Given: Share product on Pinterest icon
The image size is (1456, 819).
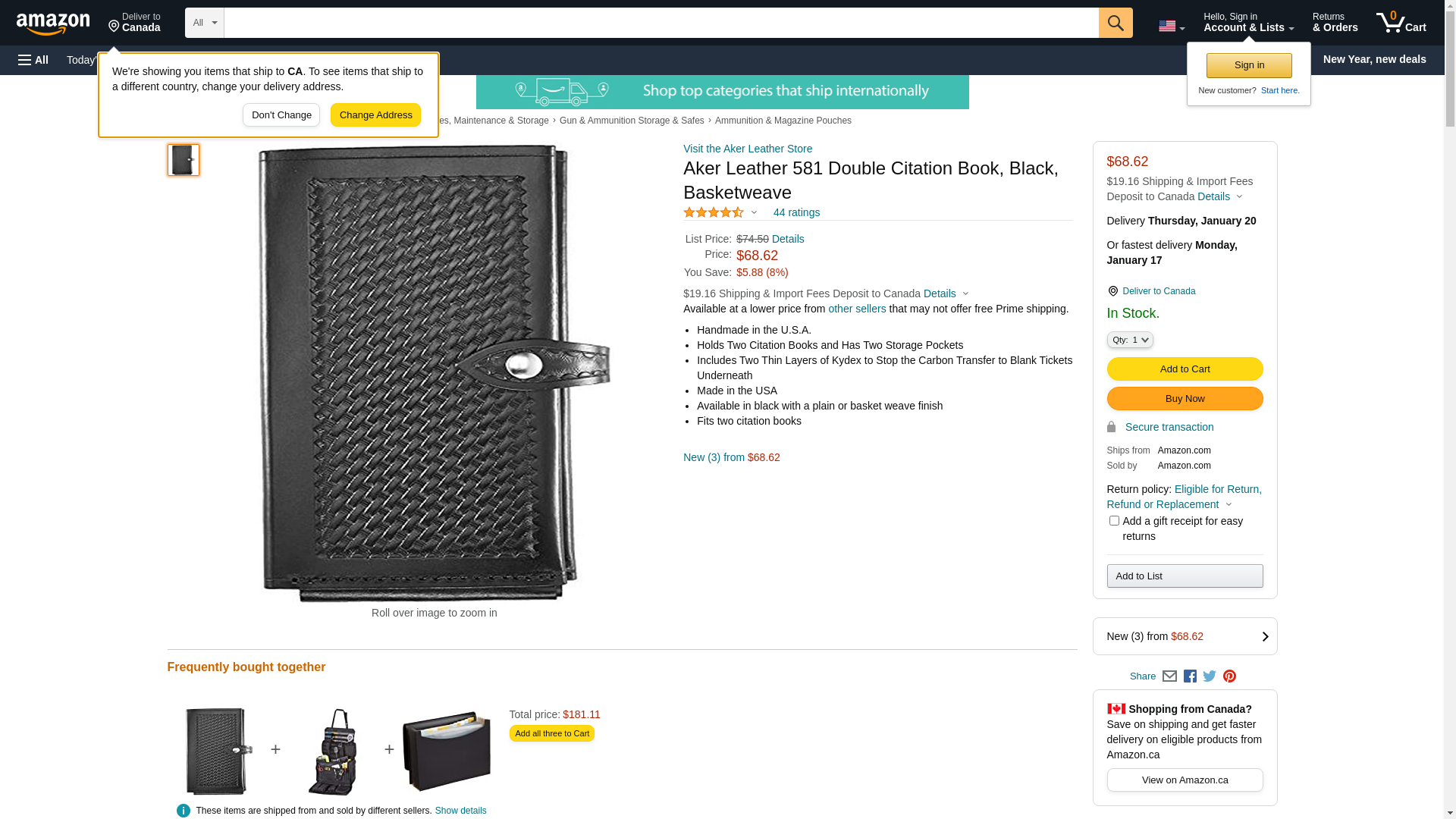Looking at the screenshot, I should click(x=1229, y=676).
